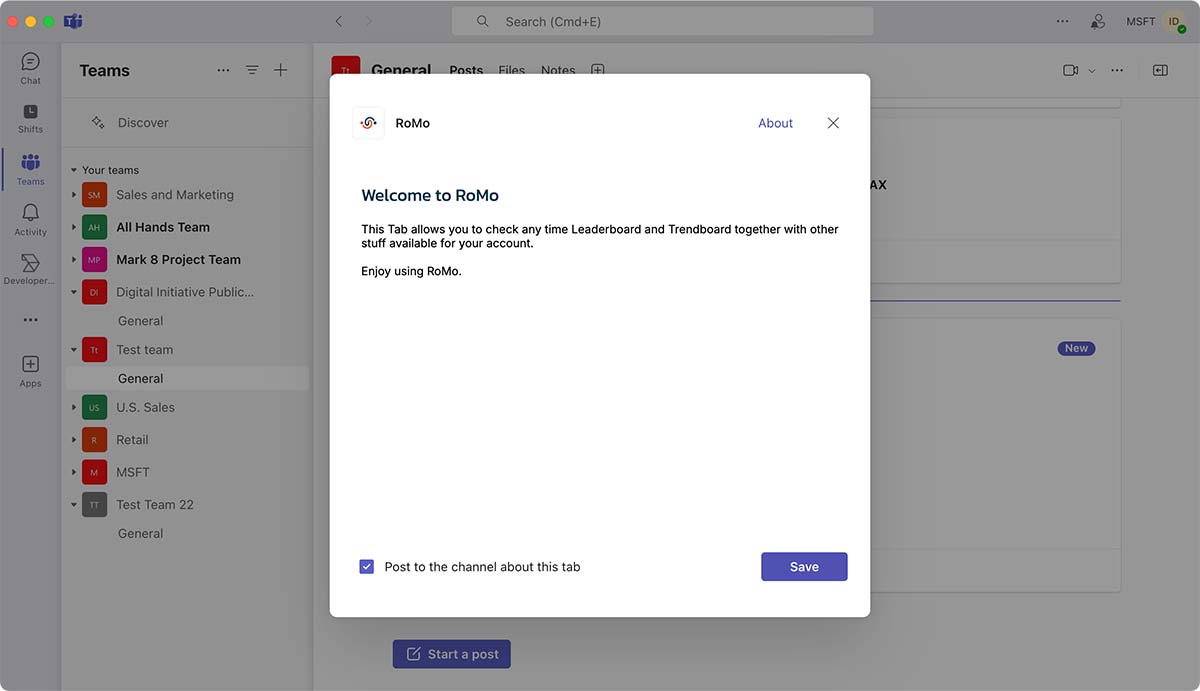Viewport: 1200px width, 691px height.
Task: Show more apps via the rail ellipsis
Action: [30, 320]
